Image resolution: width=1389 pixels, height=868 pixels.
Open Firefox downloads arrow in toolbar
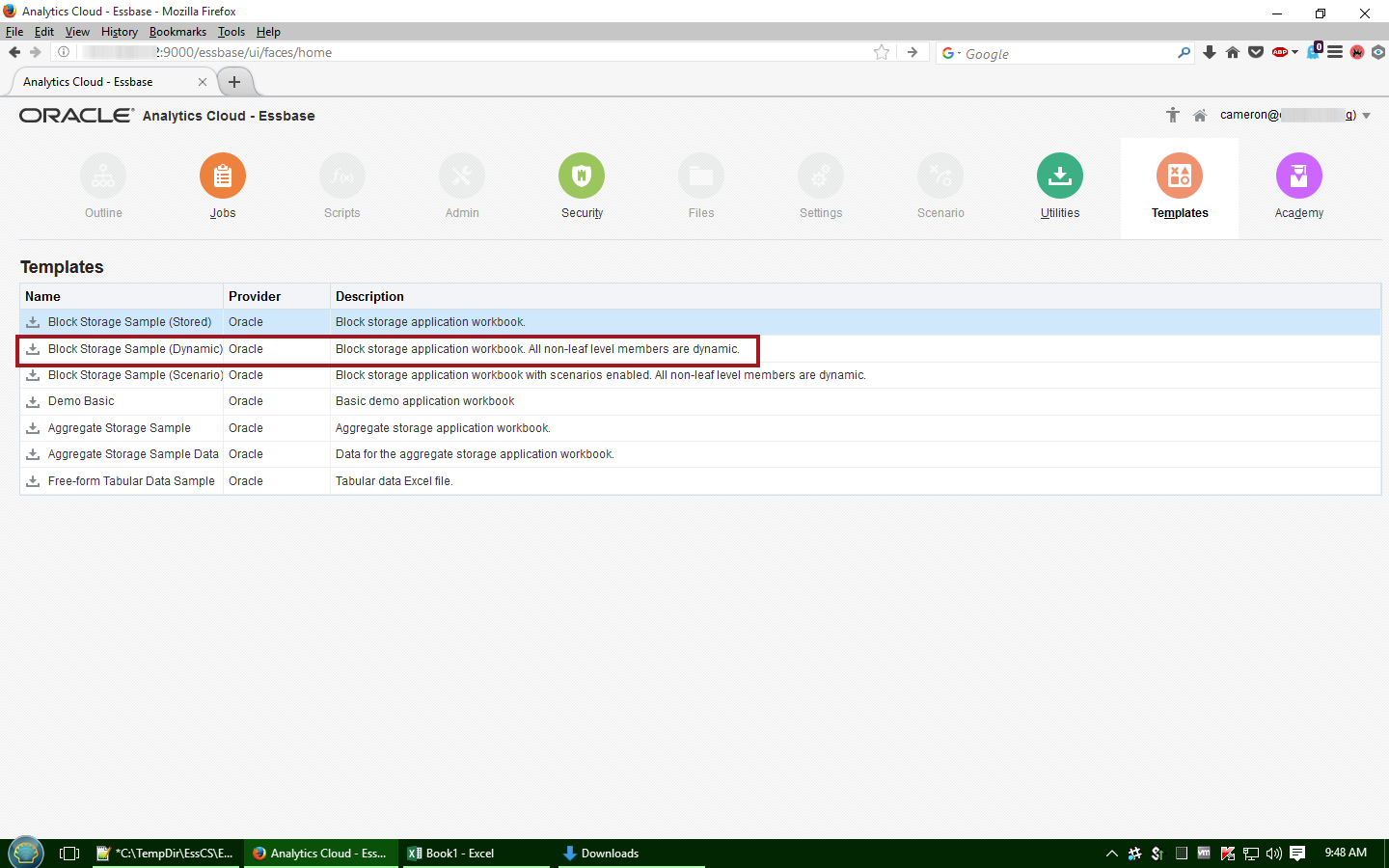click(1210, 52)
